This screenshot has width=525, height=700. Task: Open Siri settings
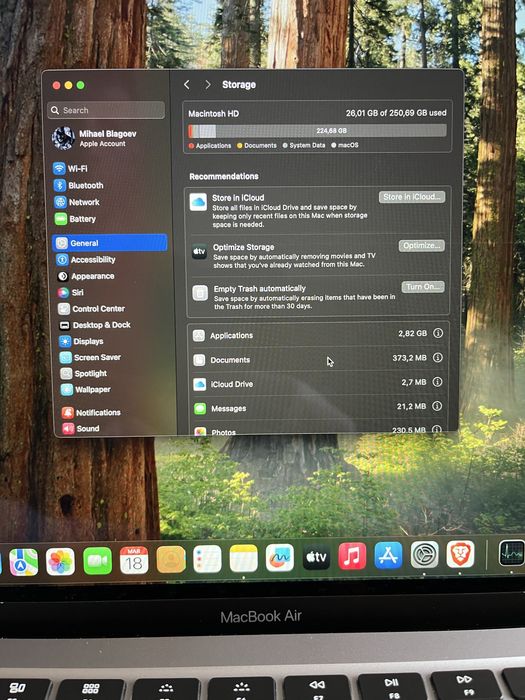71,292
